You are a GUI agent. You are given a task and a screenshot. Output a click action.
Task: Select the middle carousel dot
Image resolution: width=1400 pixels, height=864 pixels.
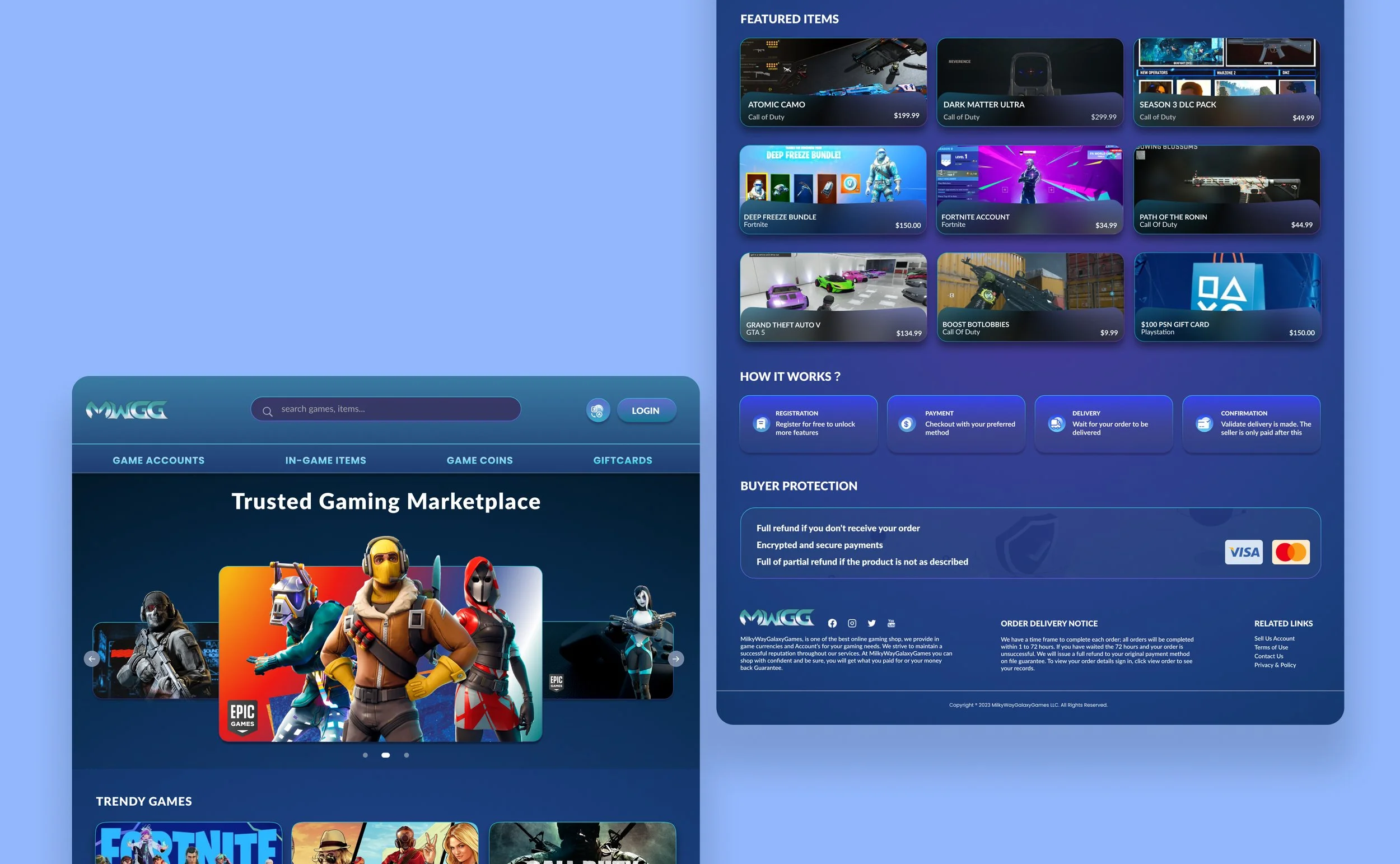pyautogui.click(x=386, y=755)
